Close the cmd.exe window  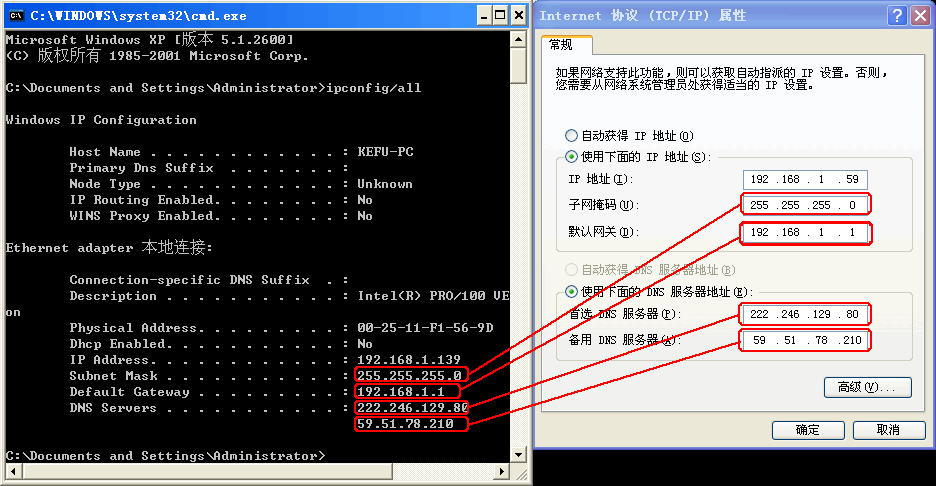click(x=519, y=16)
